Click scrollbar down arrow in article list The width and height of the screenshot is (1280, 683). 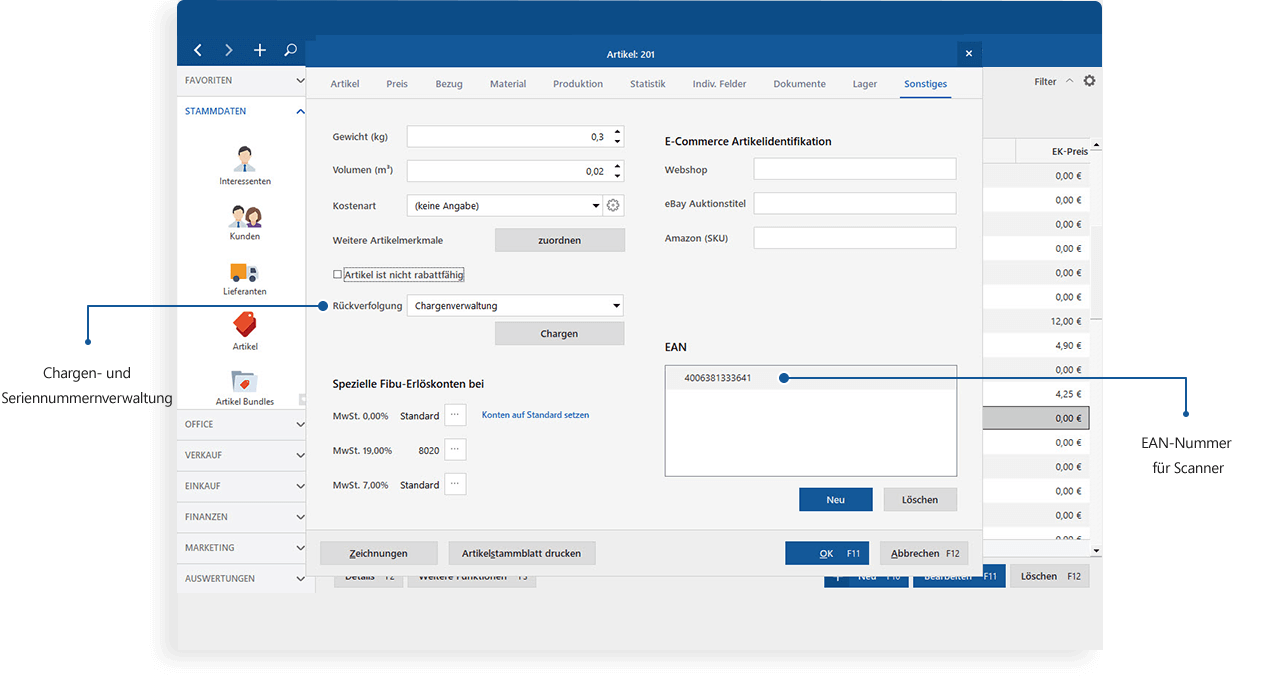[x=1096, y=551]
